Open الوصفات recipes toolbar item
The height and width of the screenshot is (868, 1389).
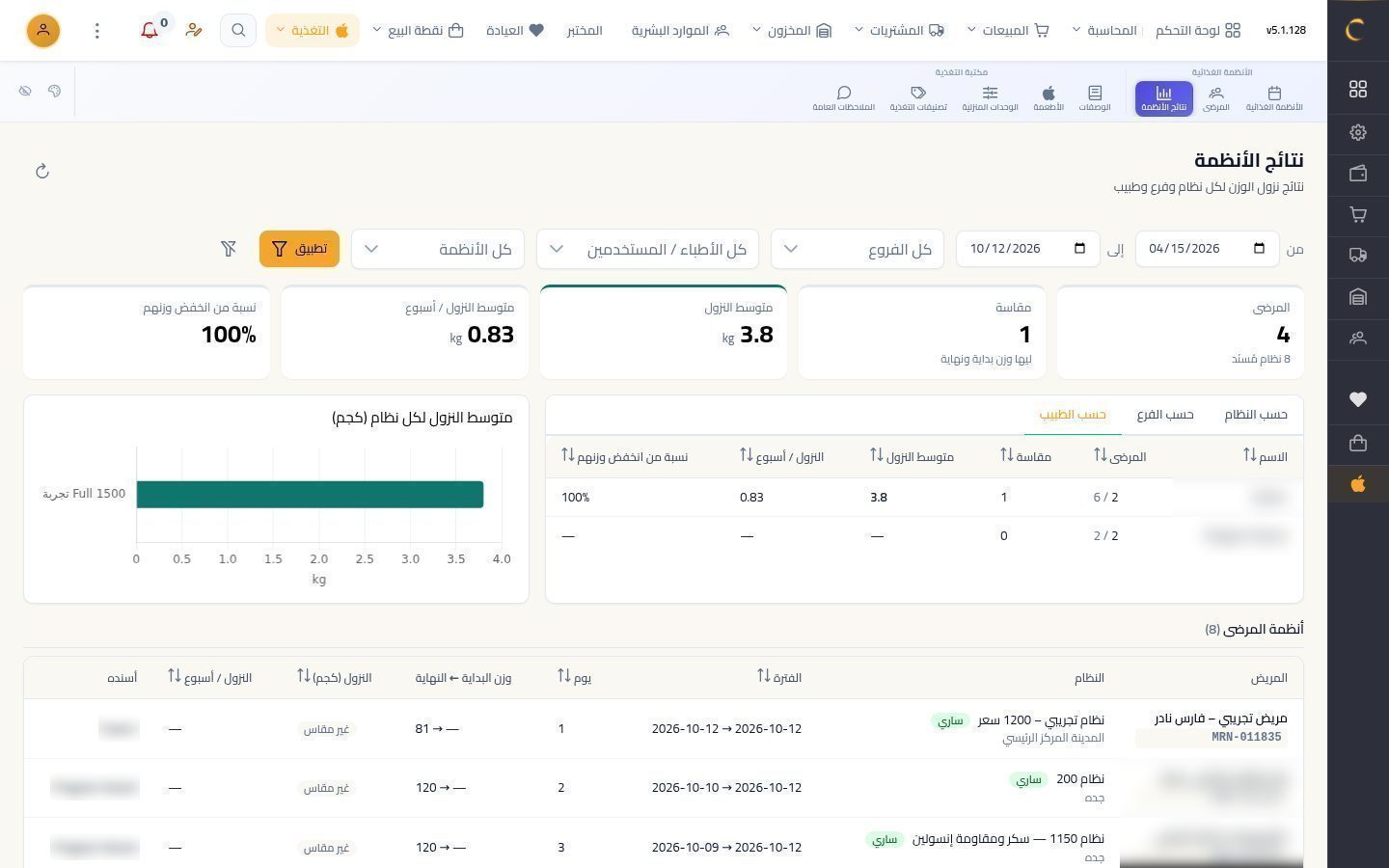(1095, 98)
